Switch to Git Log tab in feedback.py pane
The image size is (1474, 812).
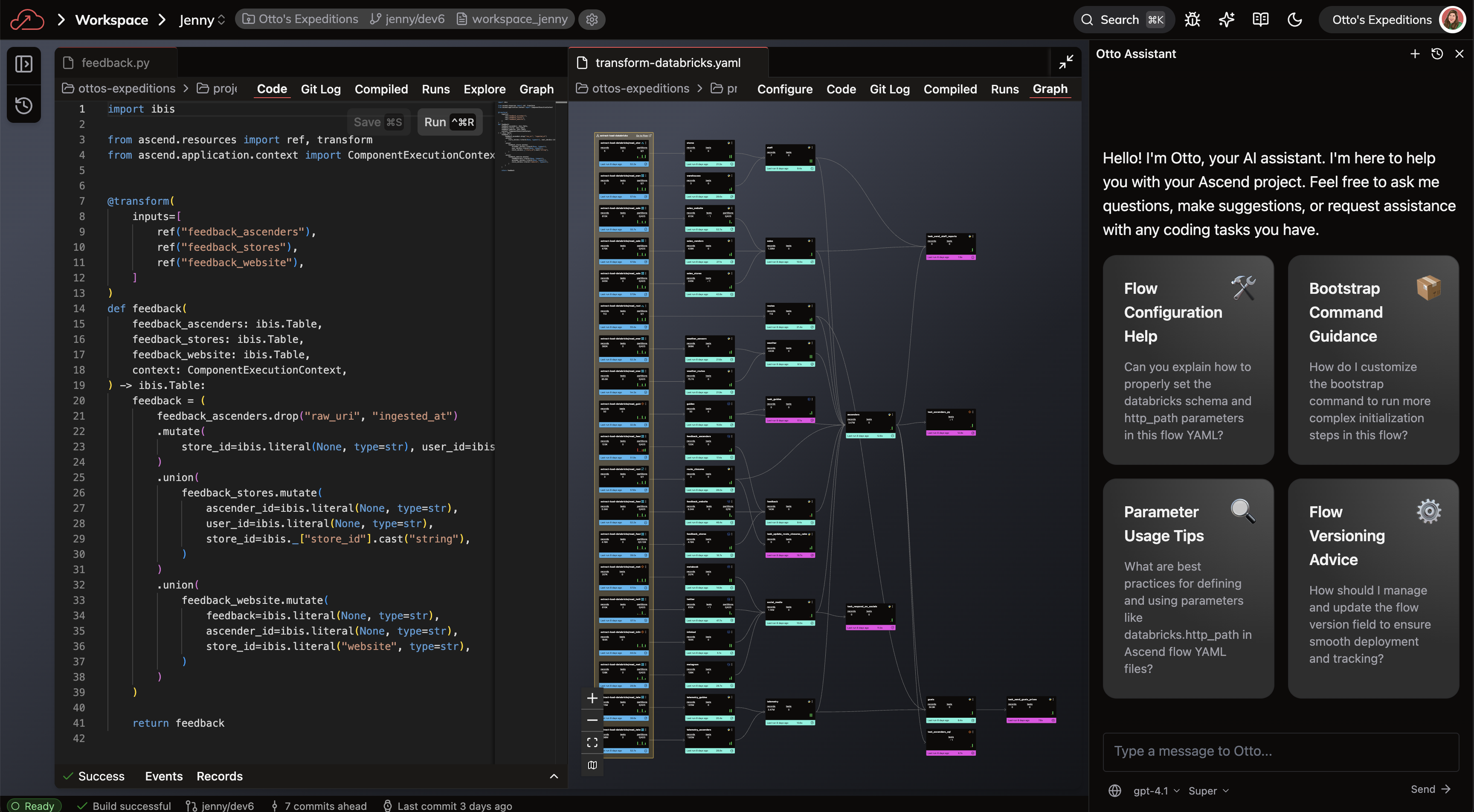coord(320,89)
